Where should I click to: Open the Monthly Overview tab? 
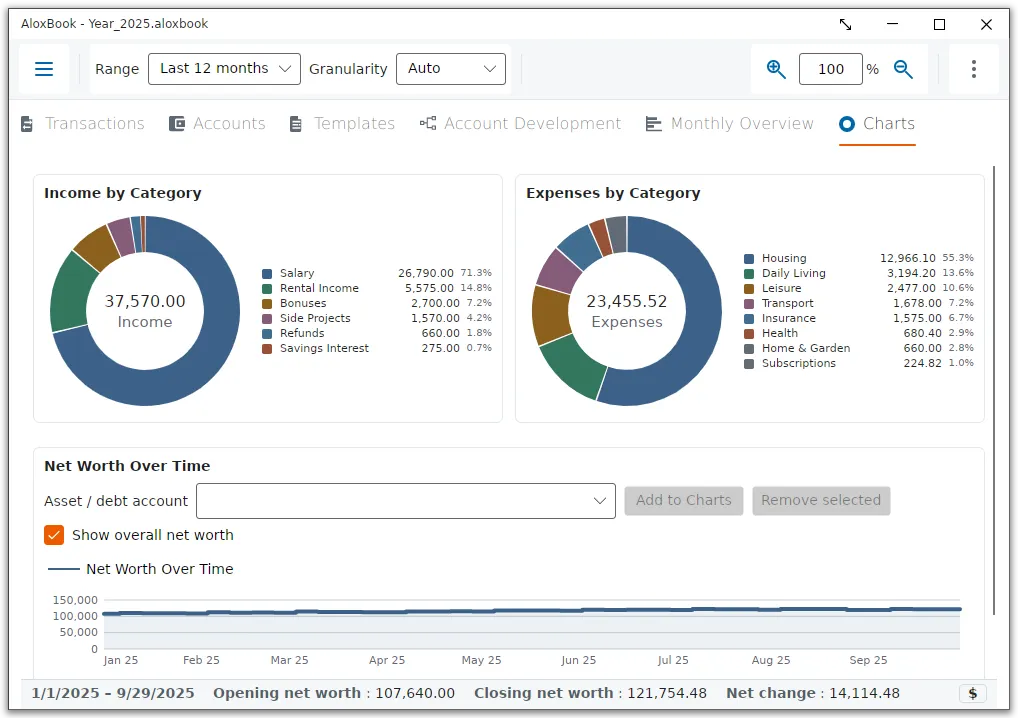tap(742, 123)
